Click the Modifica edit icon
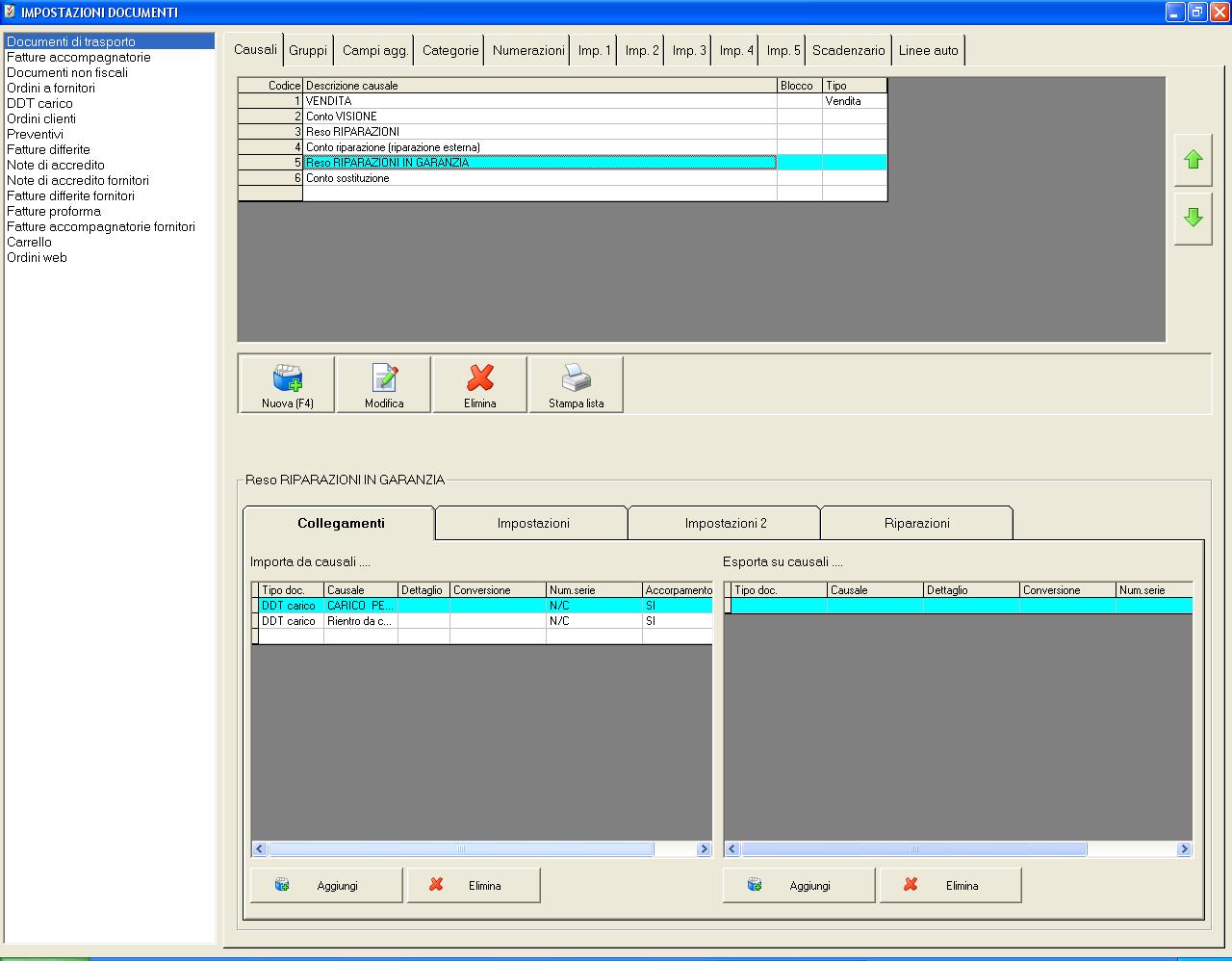1232x961 pixels. (384, 384)
